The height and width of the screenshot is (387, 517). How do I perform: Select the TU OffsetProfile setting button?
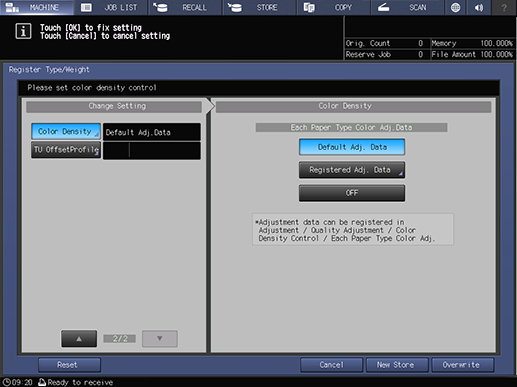(x=66, y=150)
